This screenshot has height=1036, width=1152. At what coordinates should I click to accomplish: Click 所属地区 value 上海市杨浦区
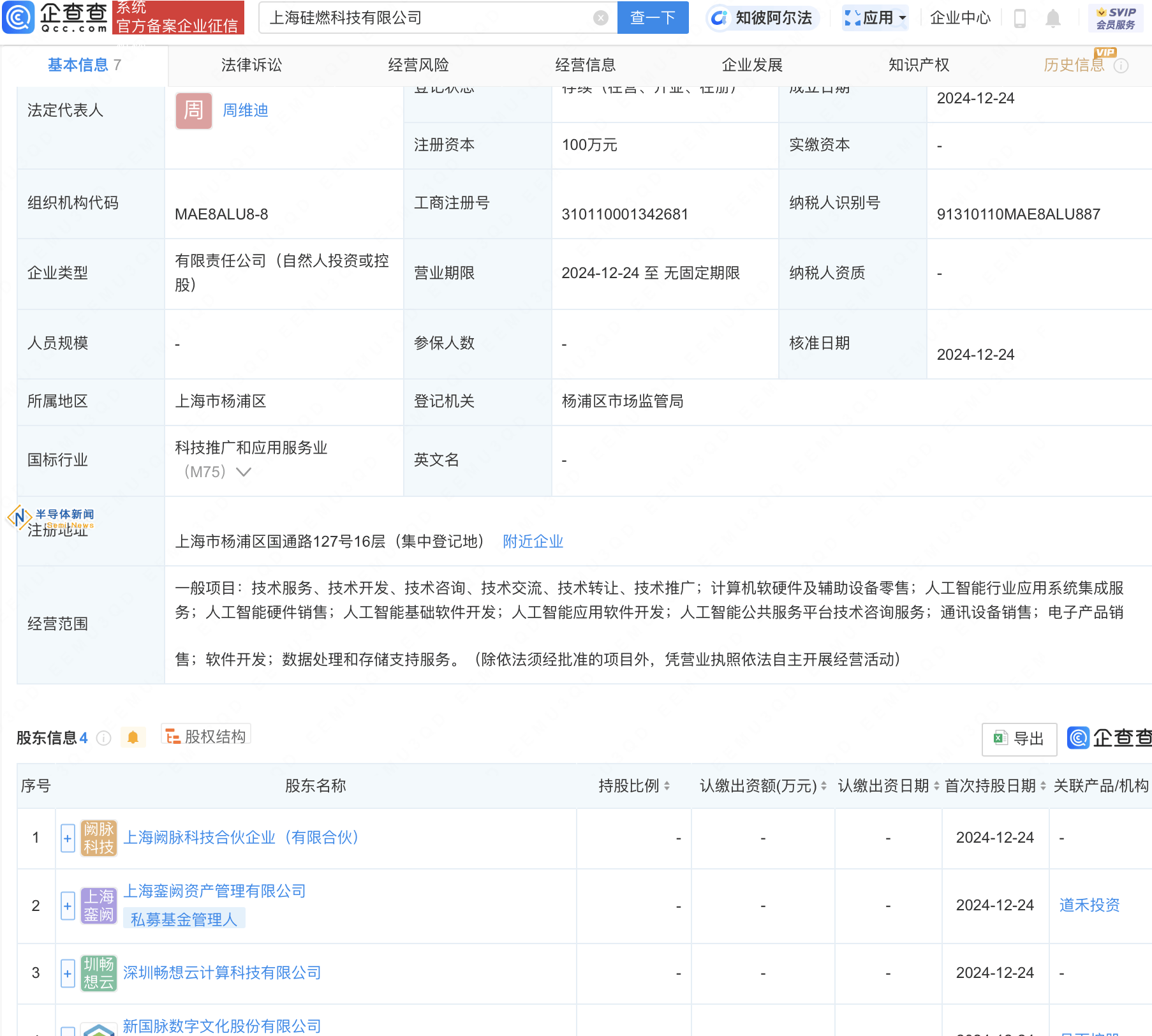click(221, 401)
